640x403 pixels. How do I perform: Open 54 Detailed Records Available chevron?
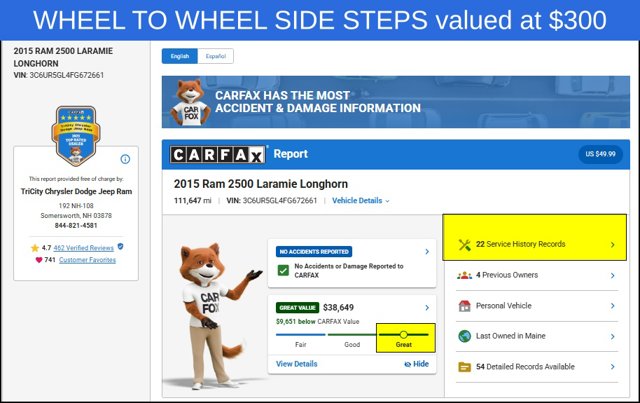613,367
